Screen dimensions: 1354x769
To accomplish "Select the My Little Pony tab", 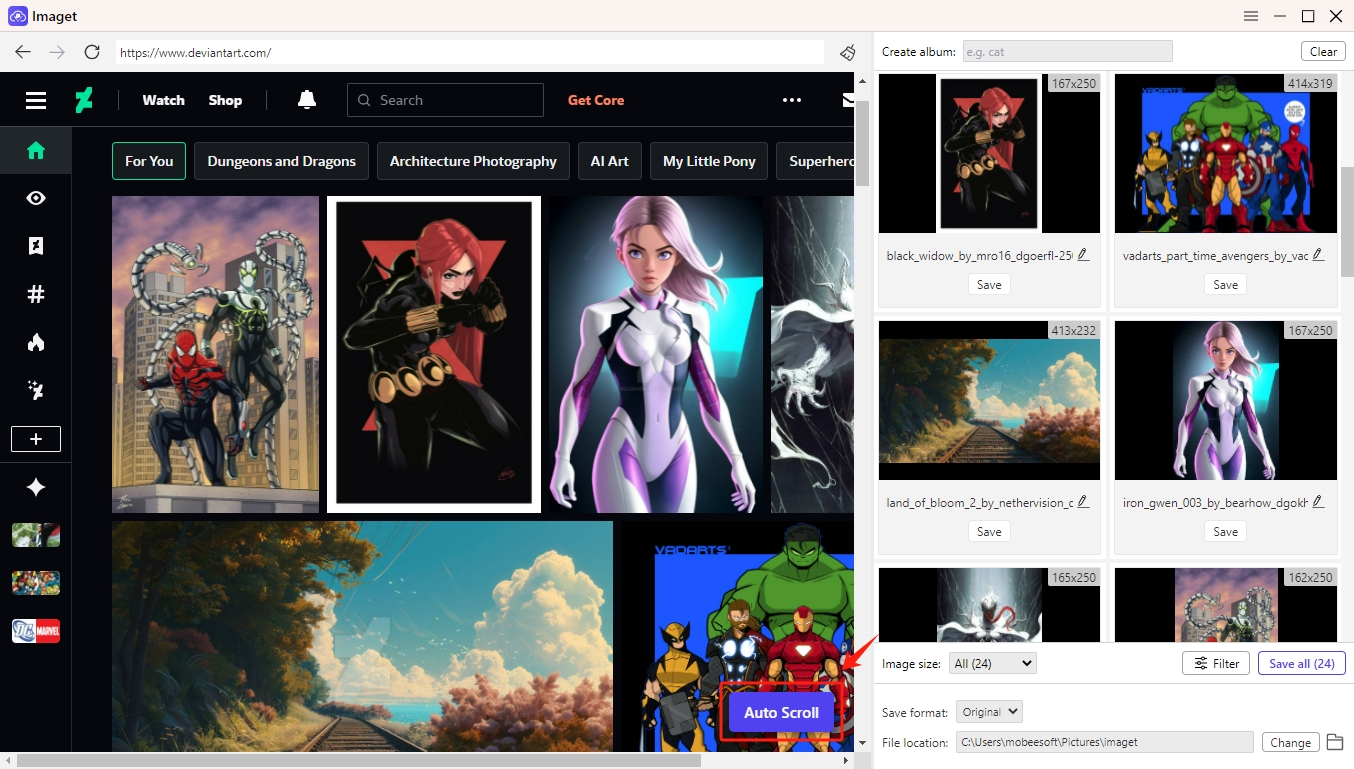I will click(x=709, y=161).
